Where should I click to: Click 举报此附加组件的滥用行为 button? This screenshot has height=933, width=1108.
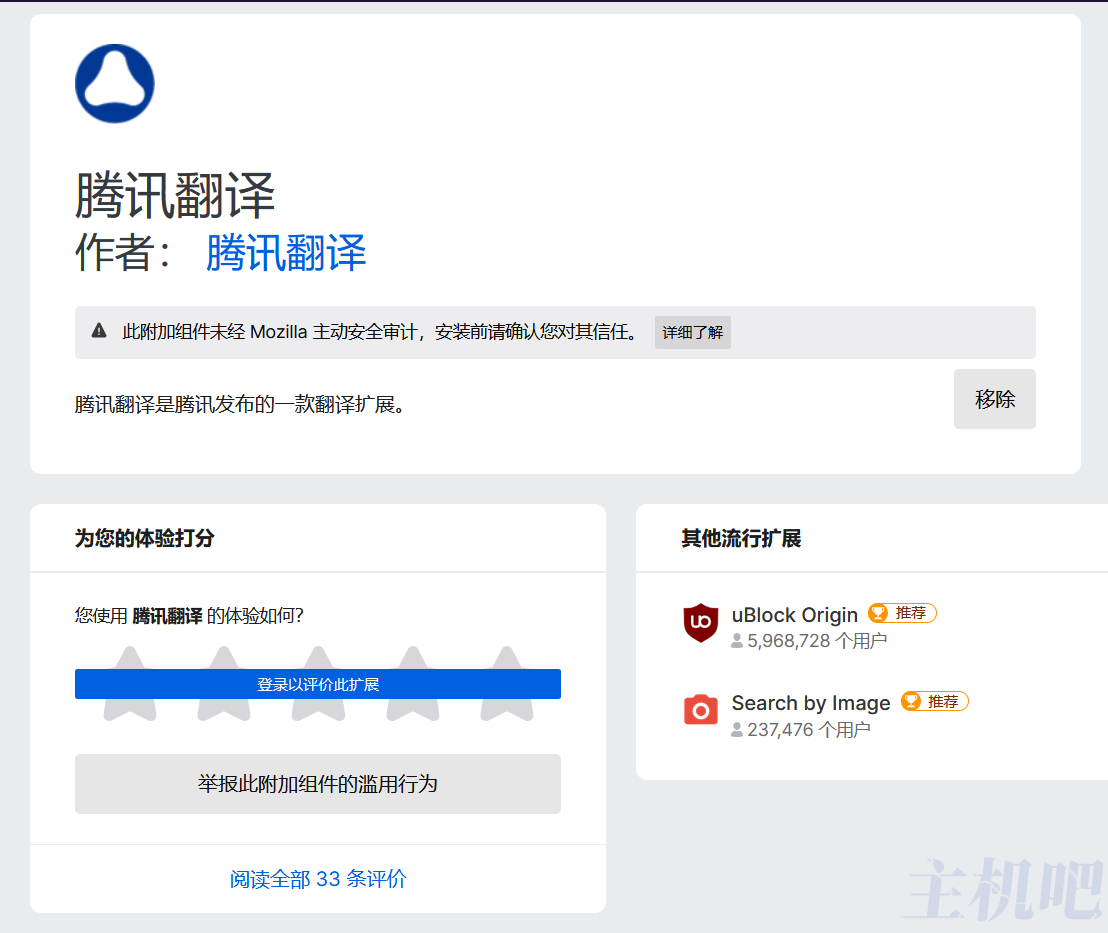318,784
